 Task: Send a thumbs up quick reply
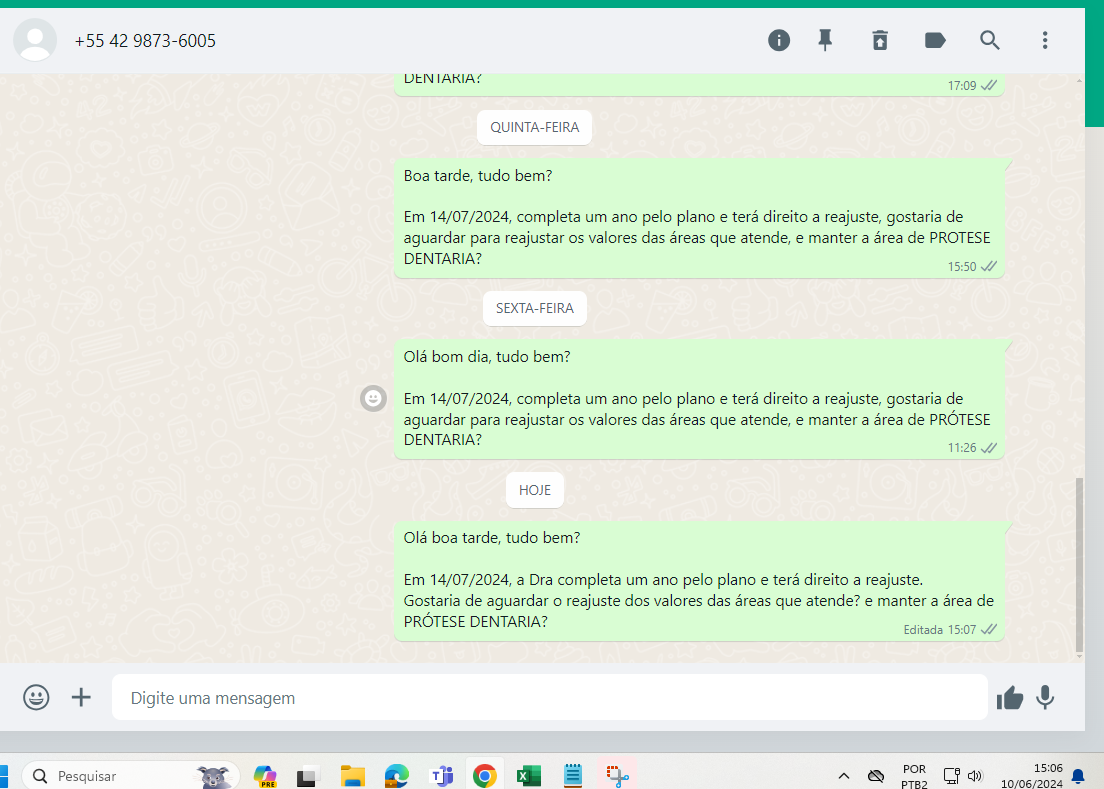tap(1010, 698)
